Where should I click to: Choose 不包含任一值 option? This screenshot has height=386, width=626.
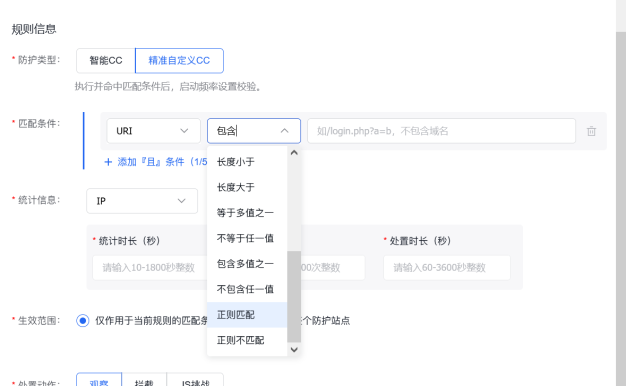[247, 289]
